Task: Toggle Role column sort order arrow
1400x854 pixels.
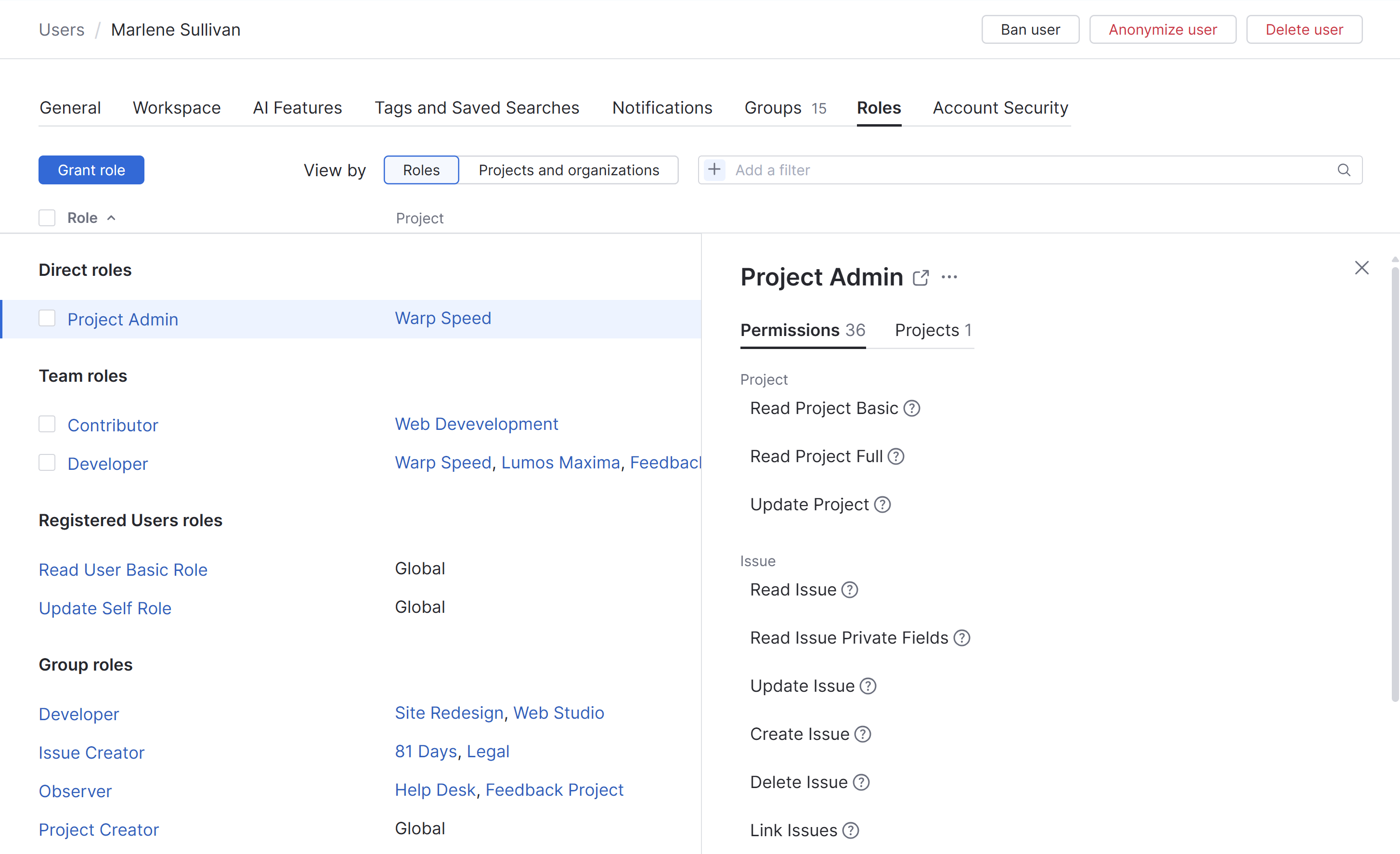Action: (111, 218)
